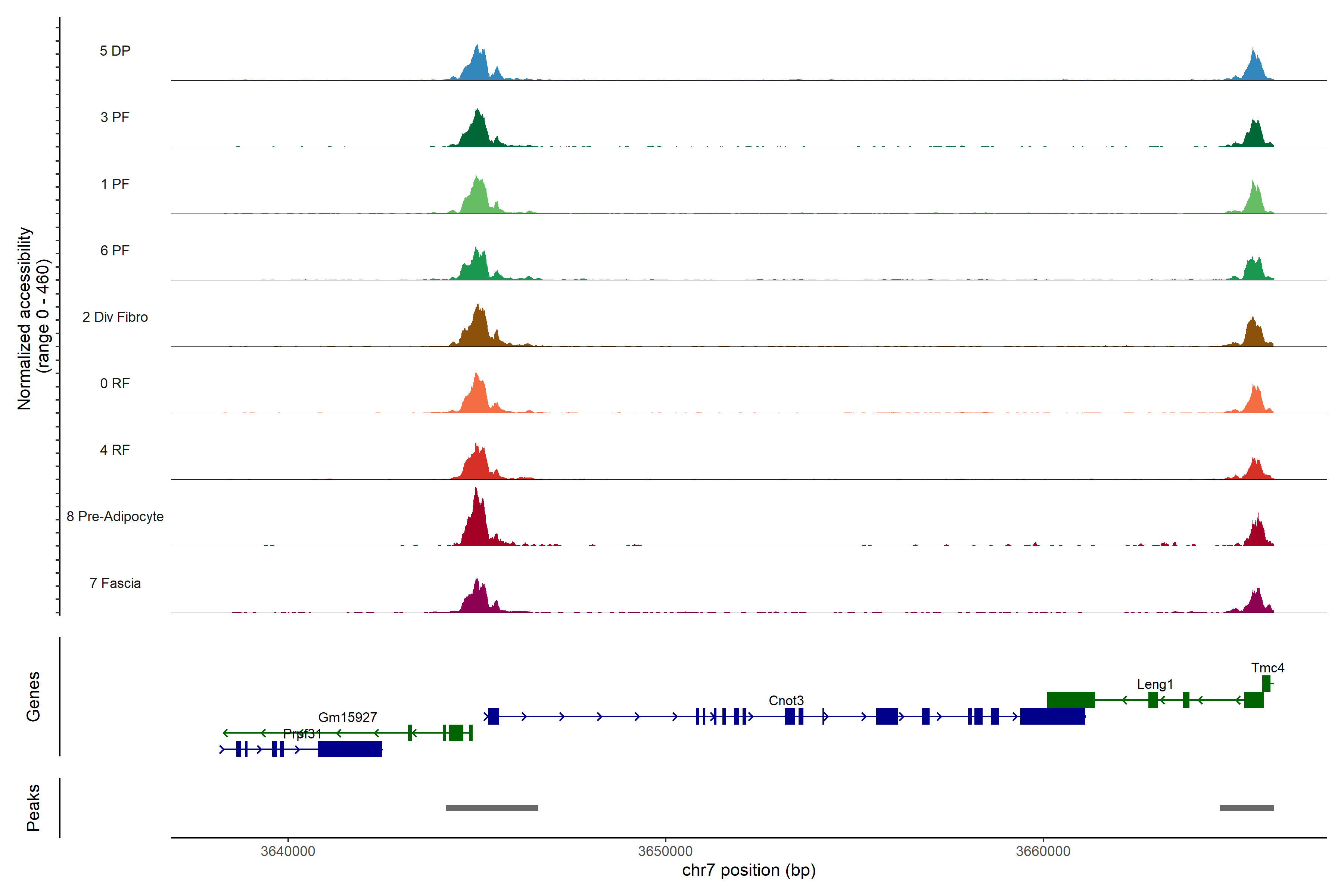Click the chr7 position axis title

[x=749, y=870]
